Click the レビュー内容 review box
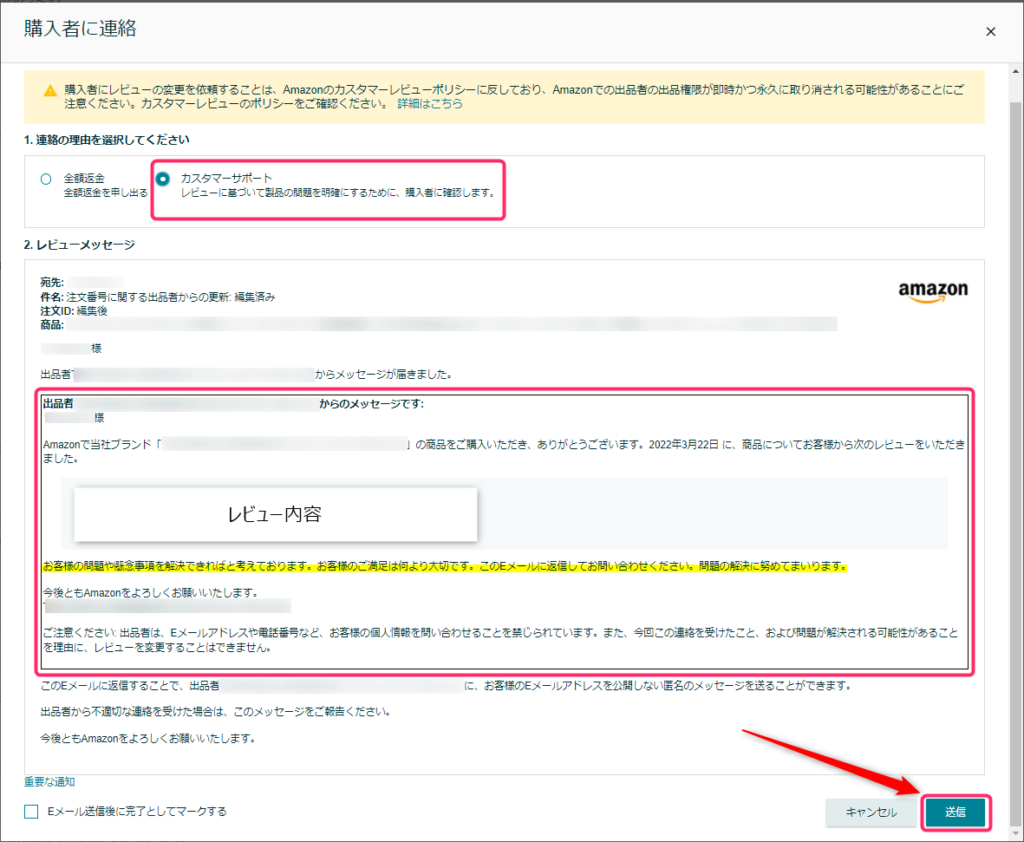Image resolution: width=1024 pixels, height=842 pixels. coord(275,514)
